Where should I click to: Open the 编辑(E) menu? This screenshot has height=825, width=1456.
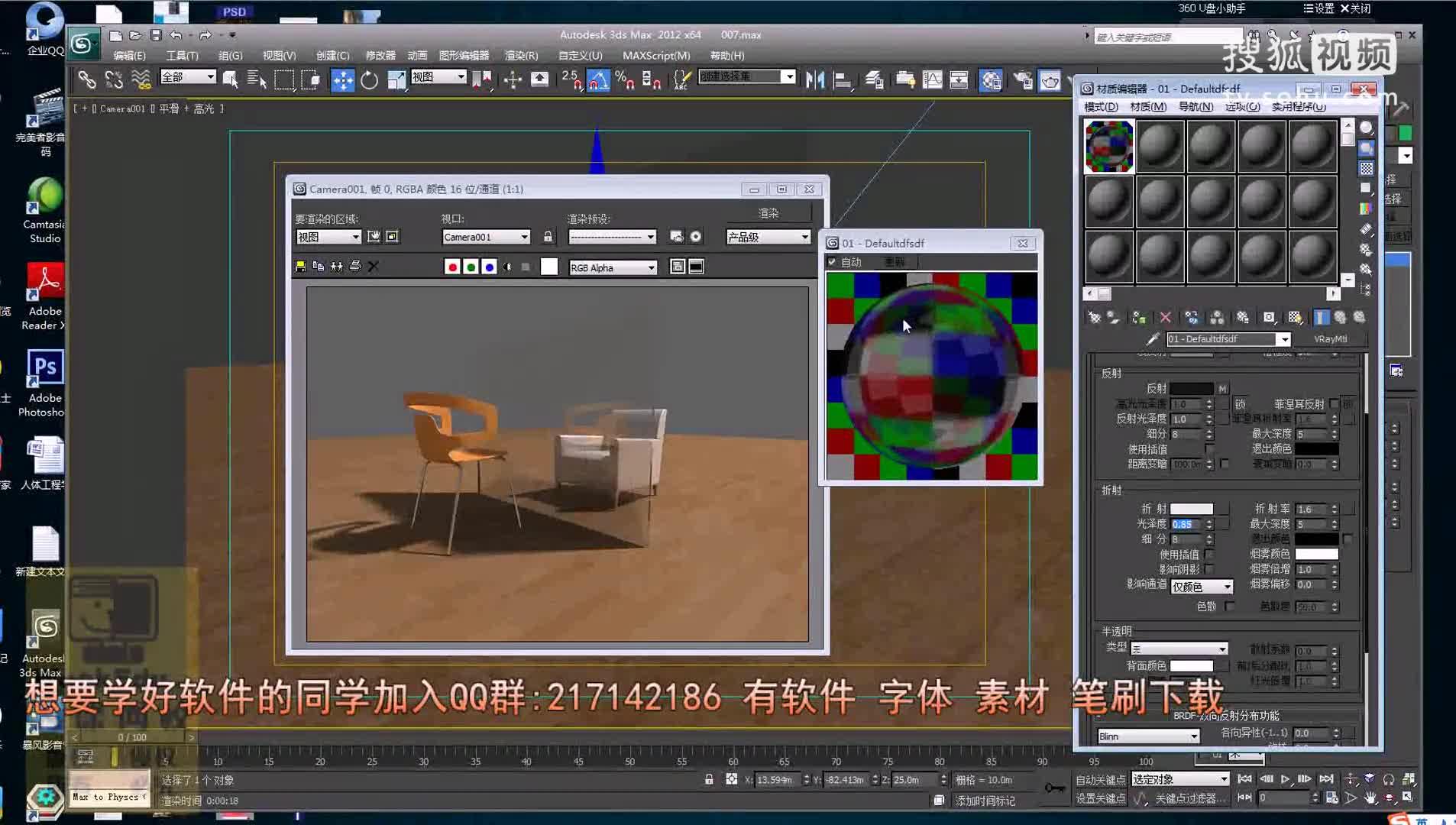[x=129, y=56]
